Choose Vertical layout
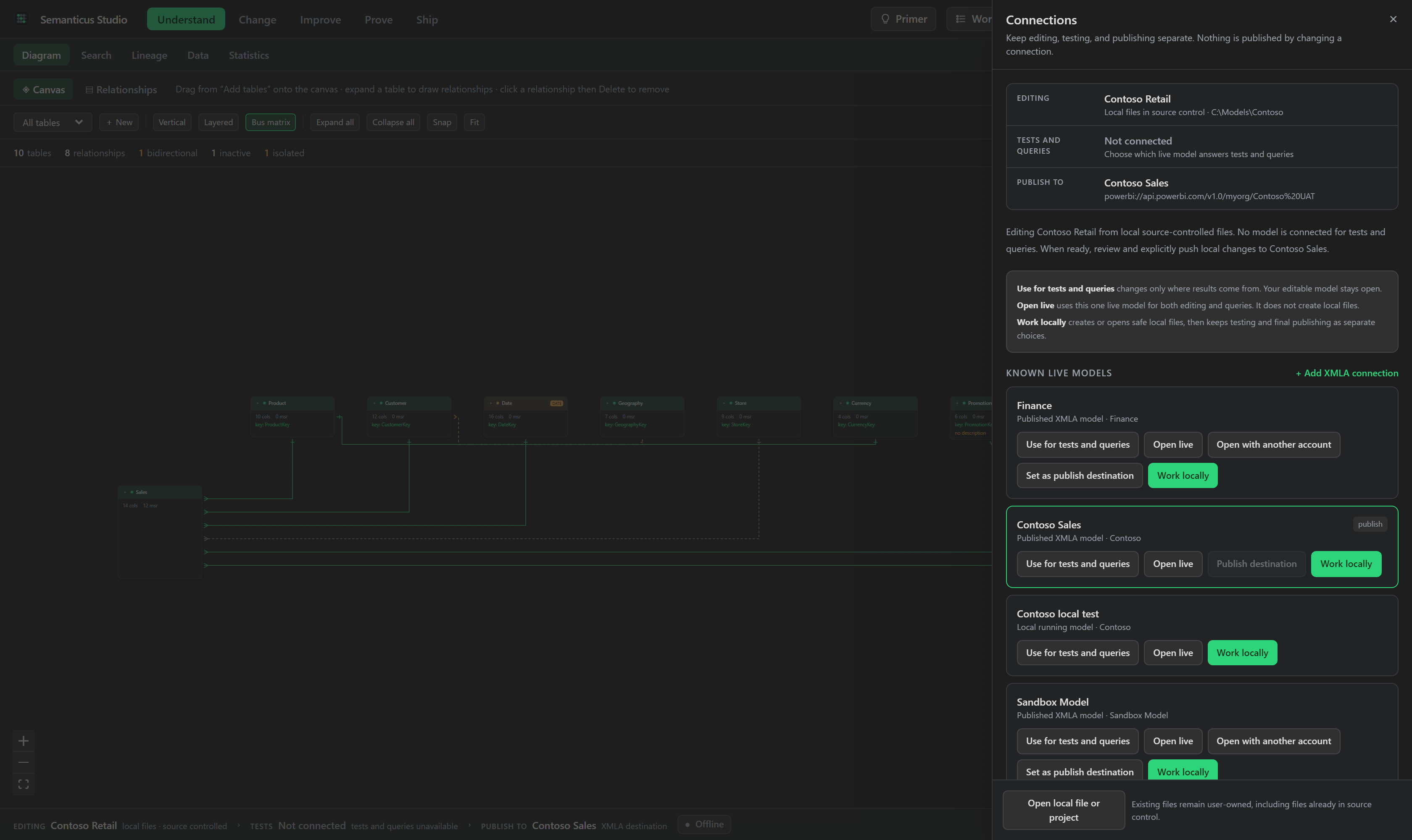 point(171,122)
